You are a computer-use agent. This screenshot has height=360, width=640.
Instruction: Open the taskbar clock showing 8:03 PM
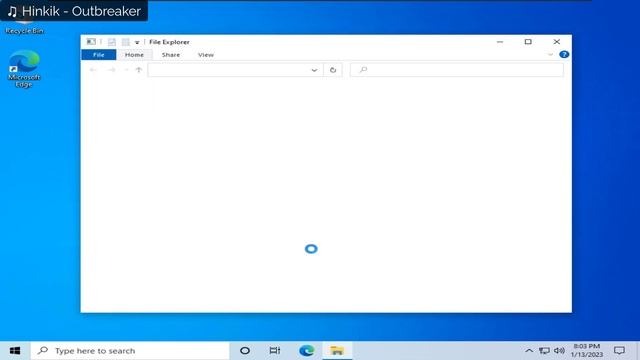587,351
